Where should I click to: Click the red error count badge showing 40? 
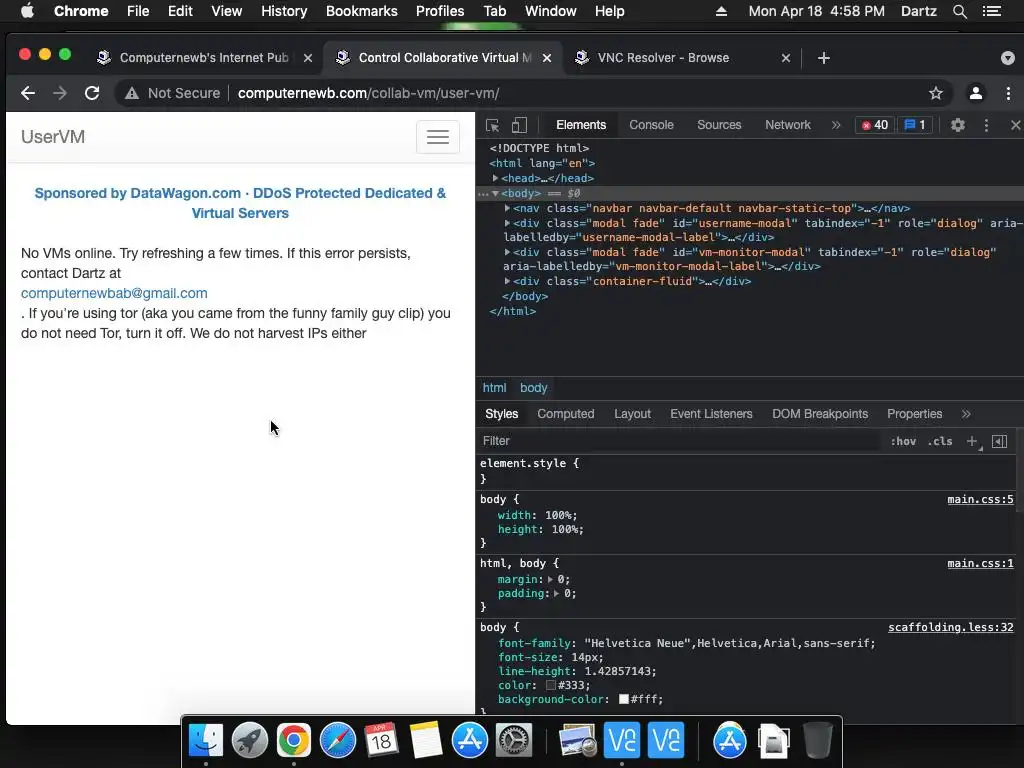point(874,125)
